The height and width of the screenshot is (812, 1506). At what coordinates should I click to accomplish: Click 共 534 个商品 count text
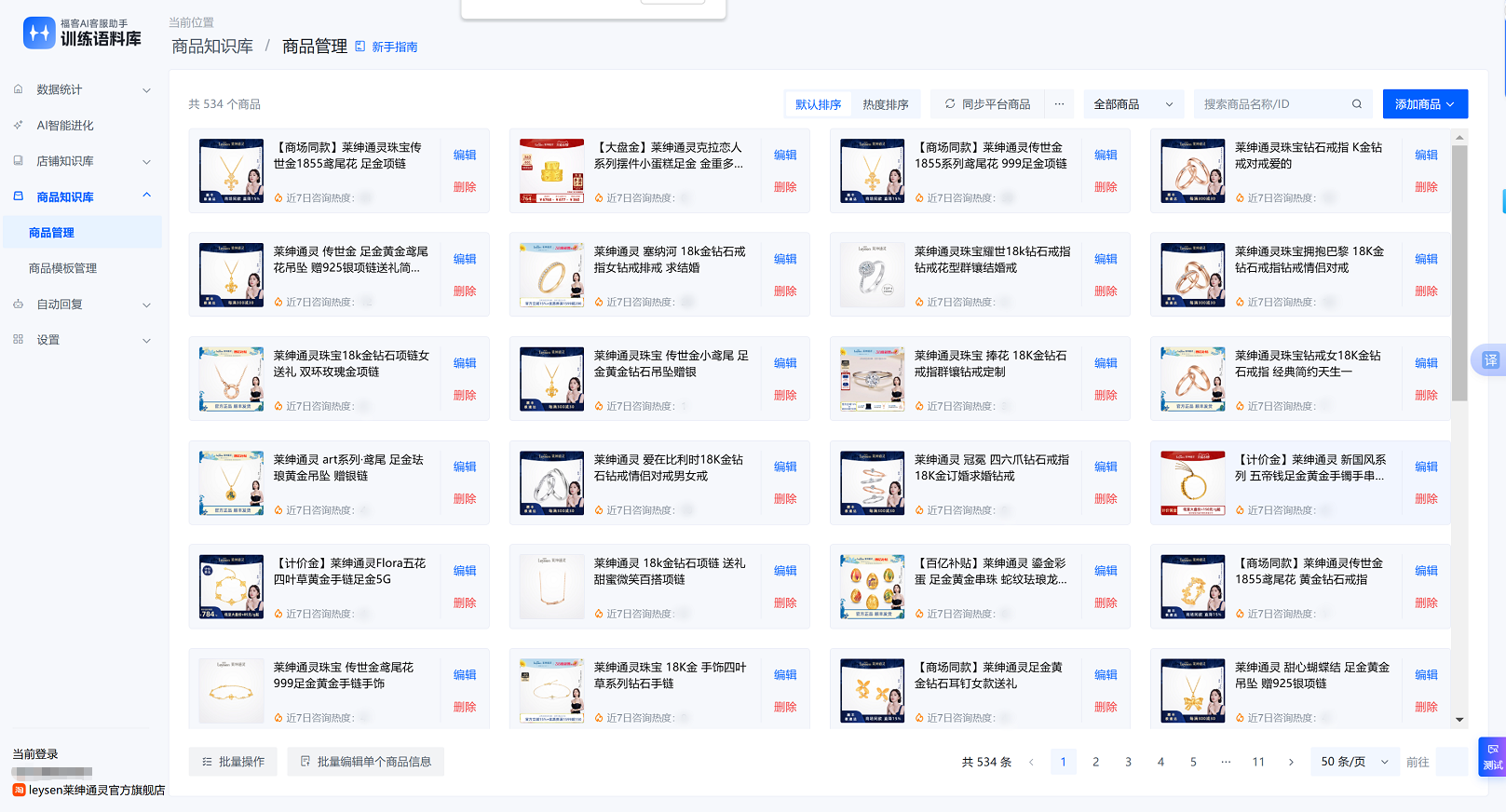tap(224, 104)
